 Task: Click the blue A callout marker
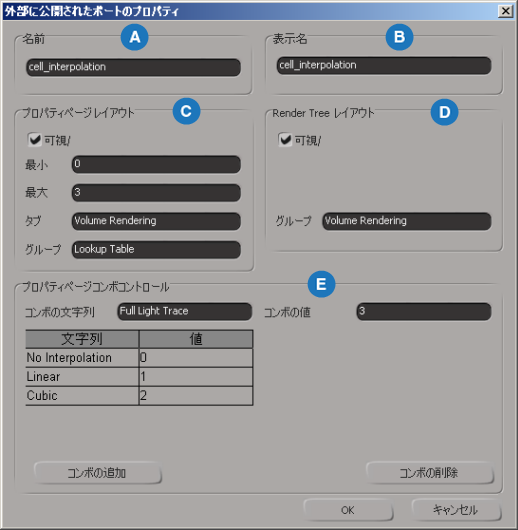pos(135,37)
